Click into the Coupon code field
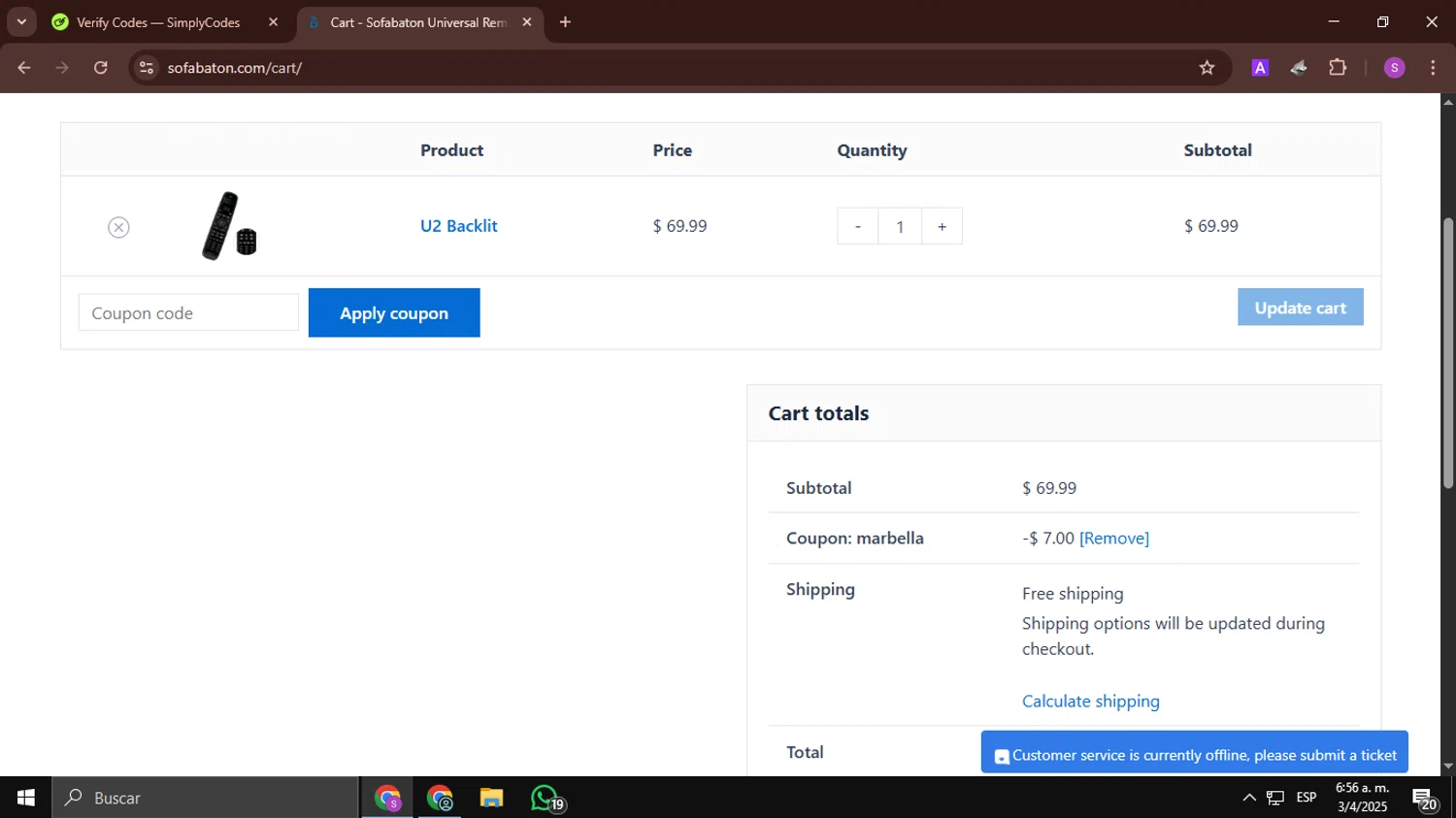This screenshot has height=818, width=1456. pos(188,312)
